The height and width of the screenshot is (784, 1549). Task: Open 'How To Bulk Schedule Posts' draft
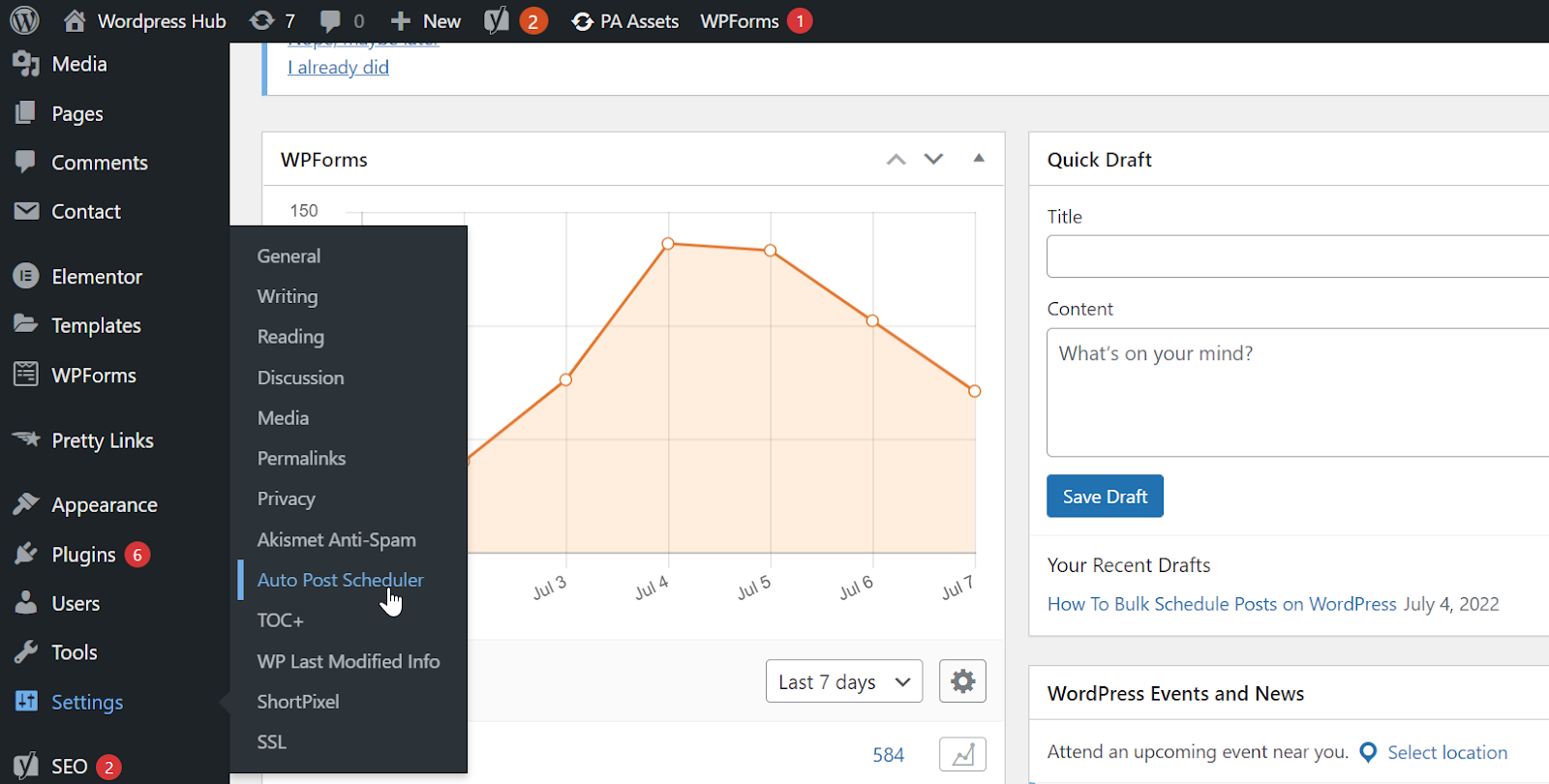(1222, 604)
